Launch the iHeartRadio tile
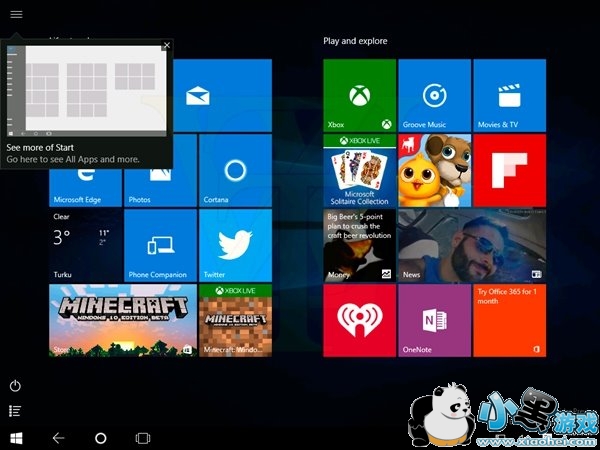 coord(359,321)
